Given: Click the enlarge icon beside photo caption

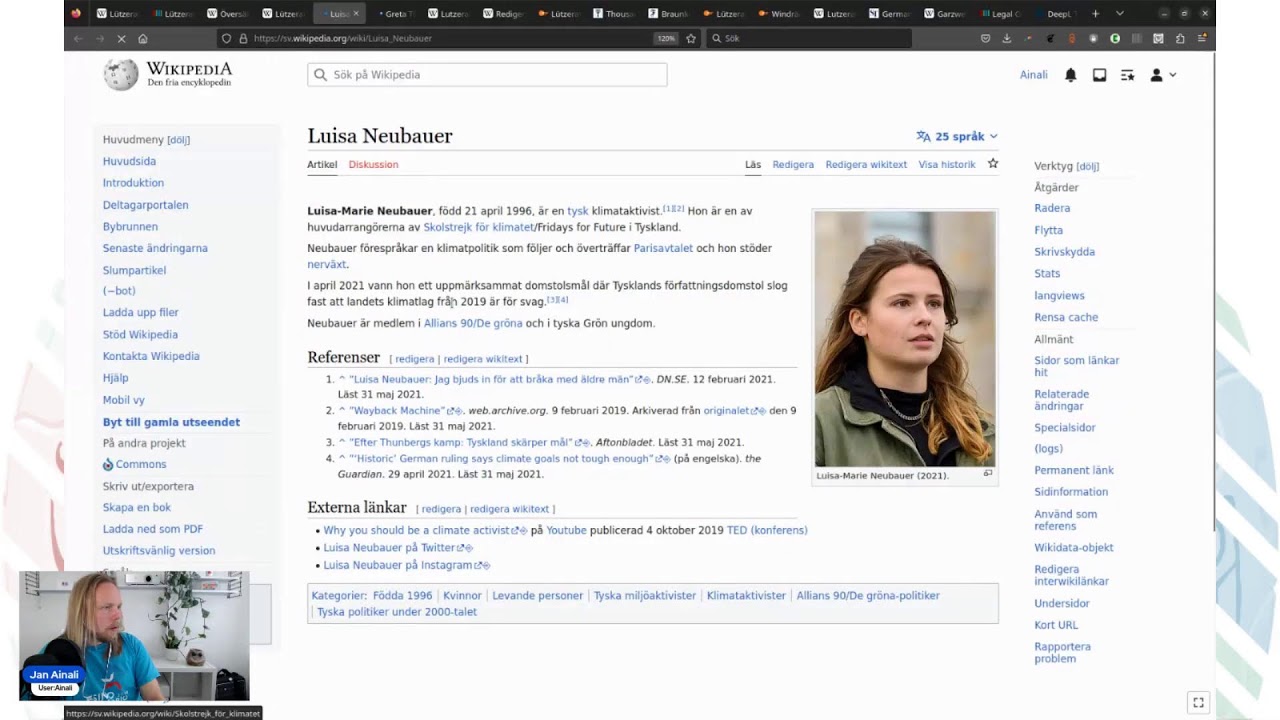Looking at the screenshot, I should coord(988,474).
